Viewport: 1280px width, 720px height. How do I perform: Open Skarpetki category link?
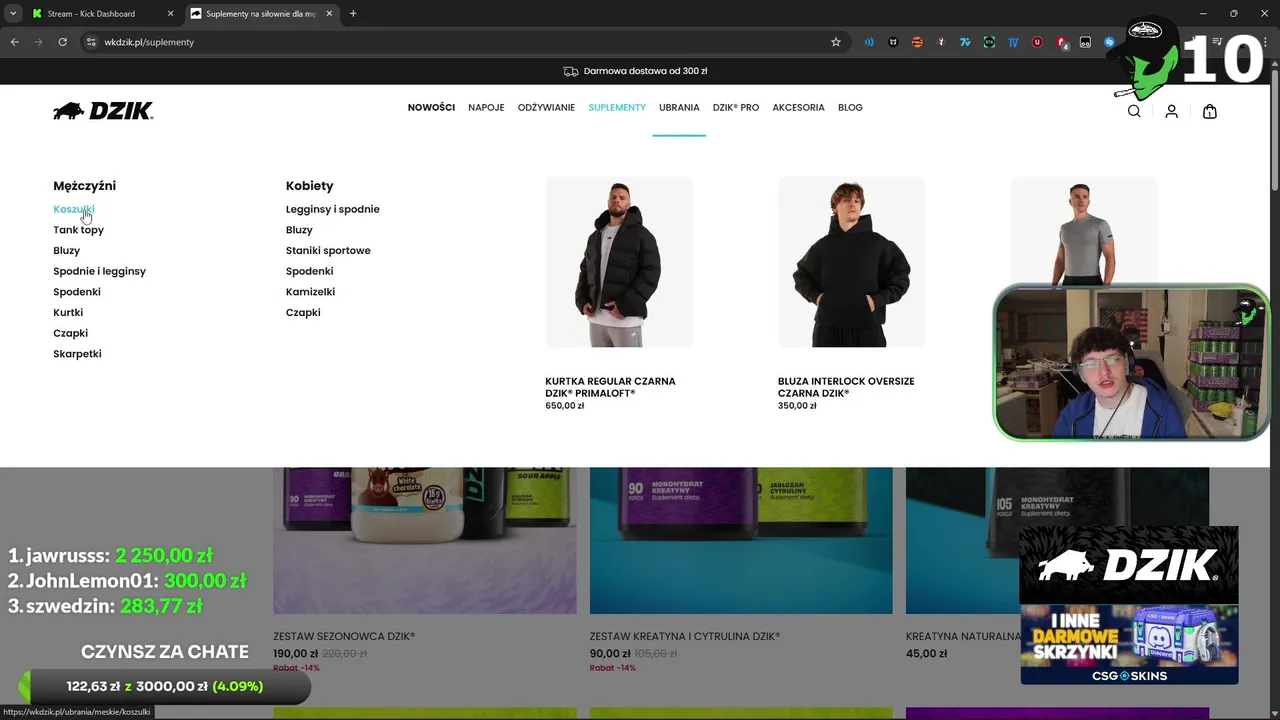tap(77, 354)
